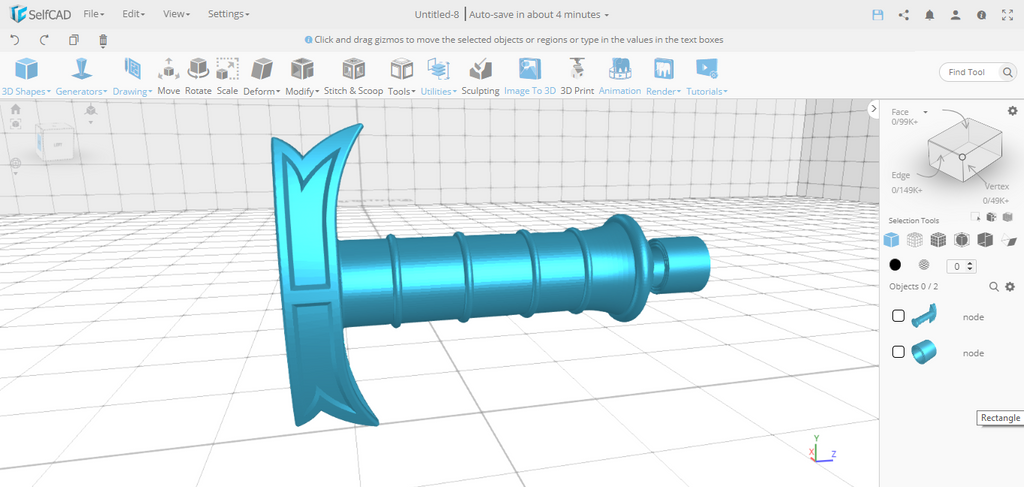Image resolution: width=1024 pixels, height=487 pixels.
Task: Open the Edit menu
Action: point(133,14)
